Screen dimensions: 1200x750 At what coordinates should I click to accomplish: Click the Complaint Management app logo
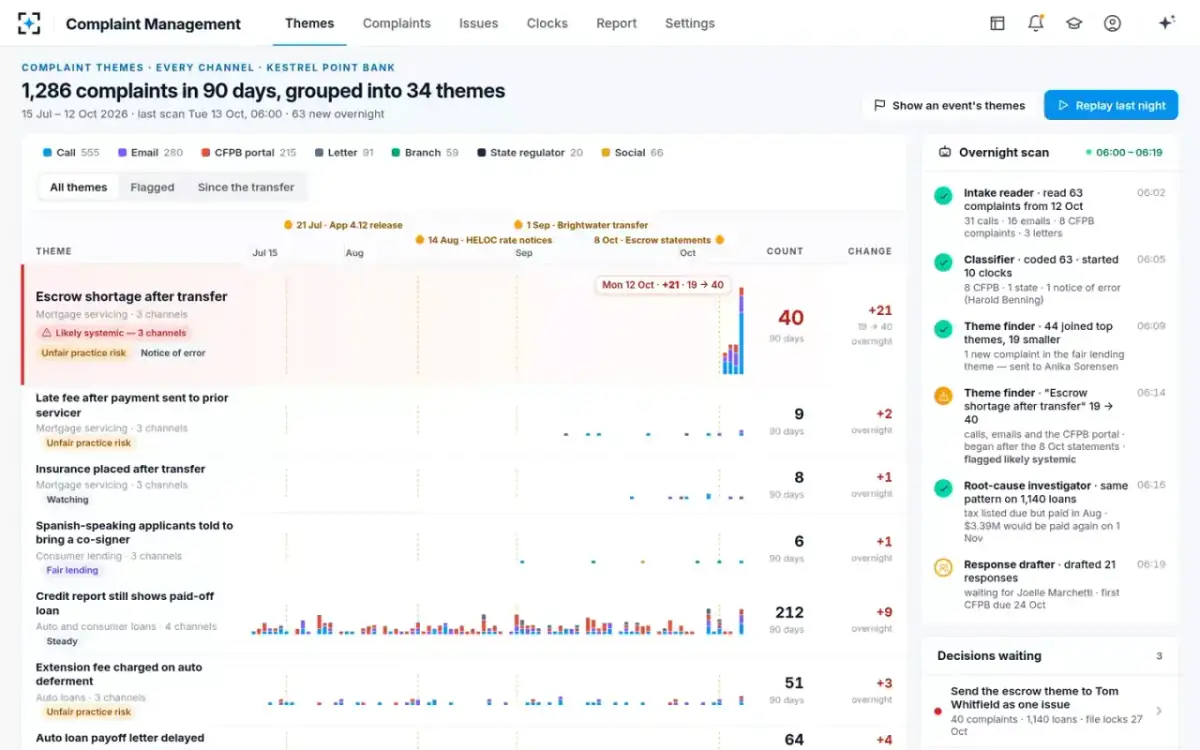[30, 23]
